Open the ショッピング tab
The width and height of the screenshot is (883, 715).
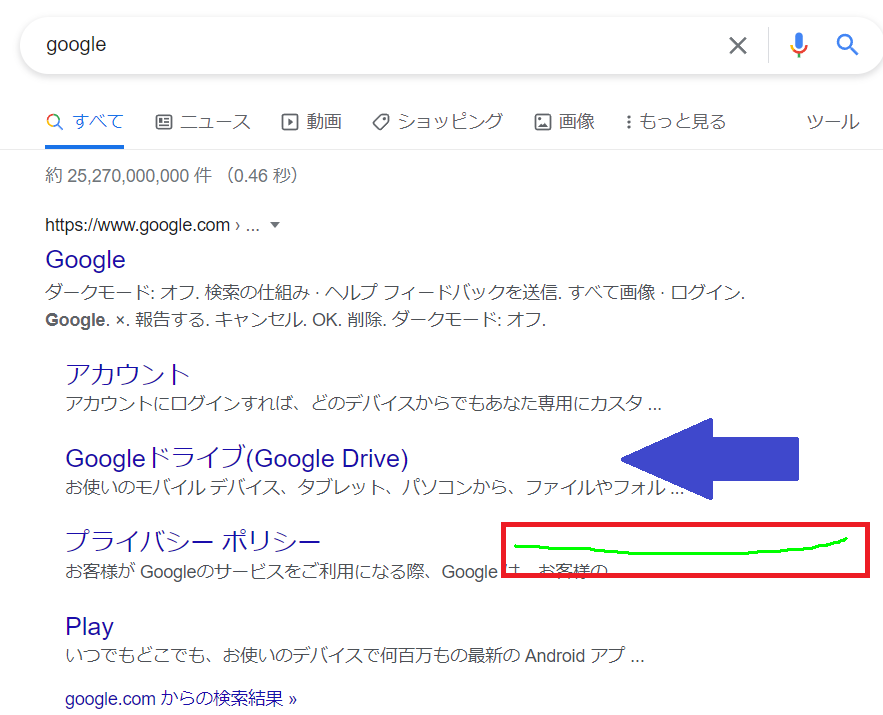click(x=438, y=122)
